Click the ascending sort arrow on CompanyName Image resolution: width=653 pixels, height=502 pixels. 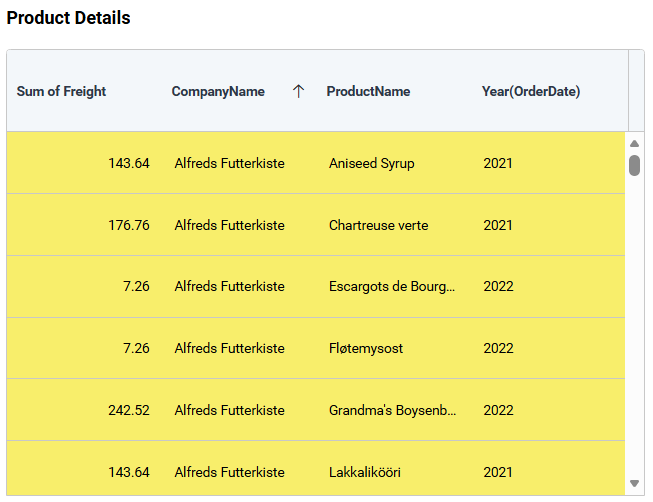tap(298, 91)
